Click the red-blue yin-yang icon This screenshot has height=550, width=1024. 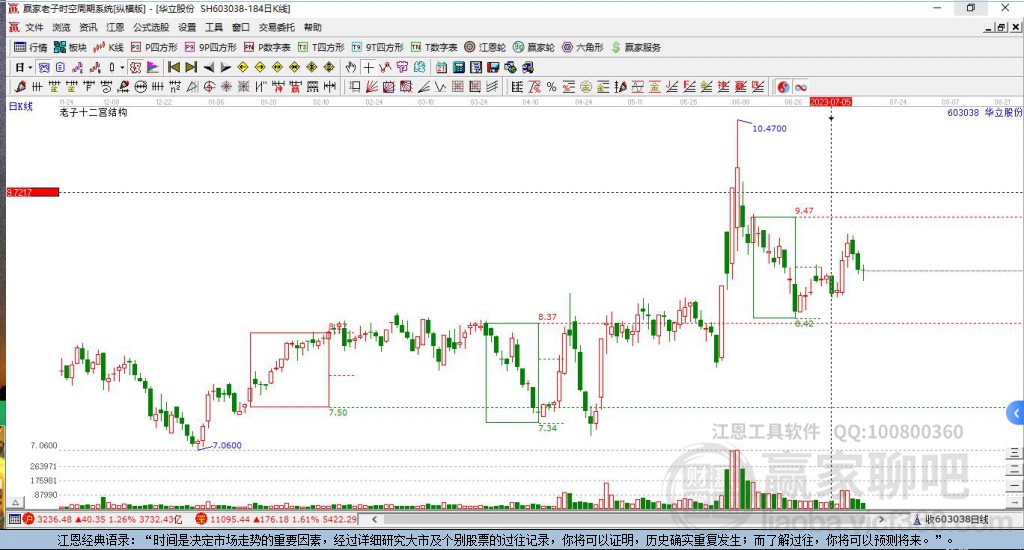click(x=783, y=87)
